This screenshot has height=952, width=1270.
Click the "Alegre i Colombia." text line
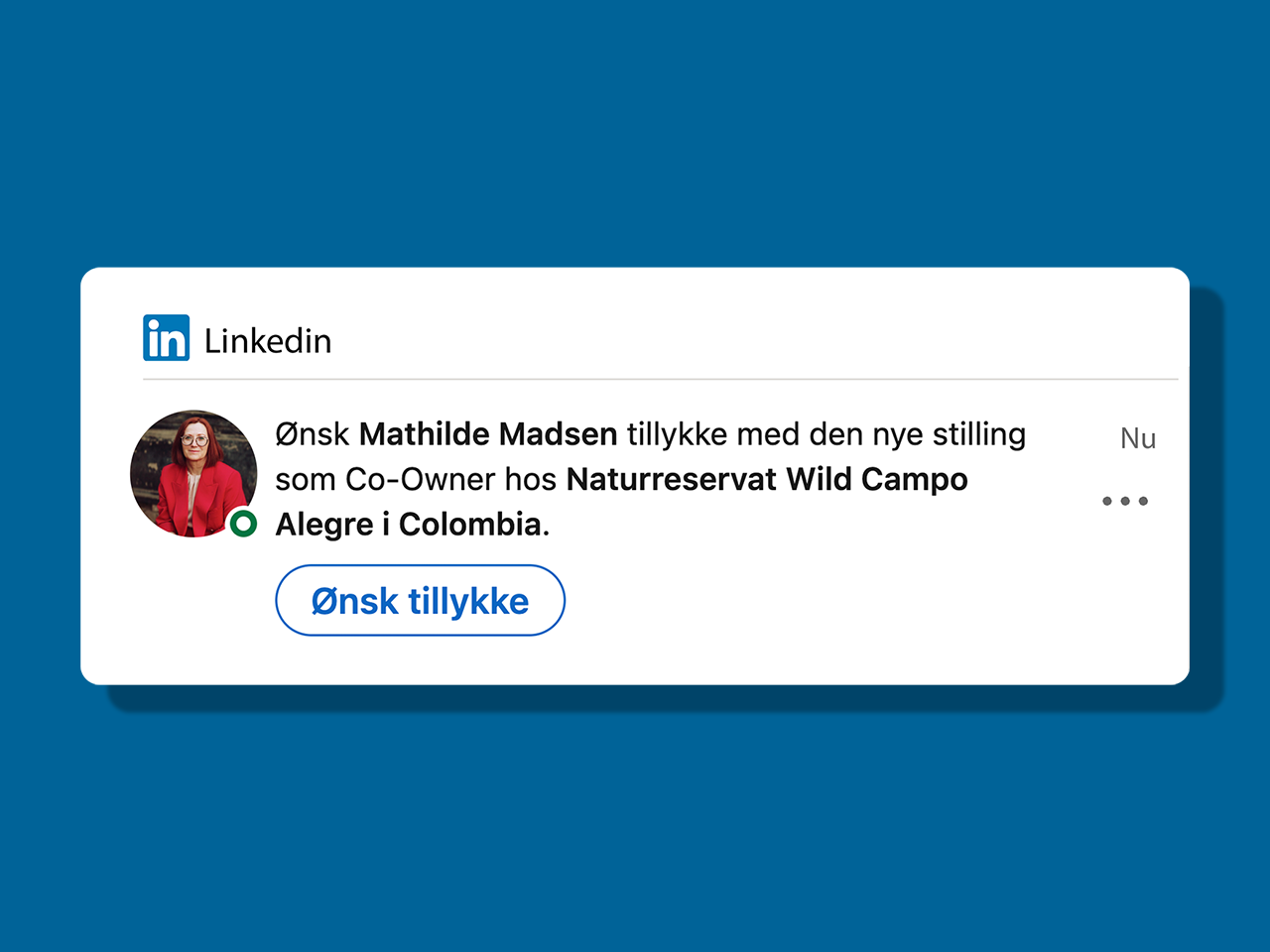pos(413,524)
